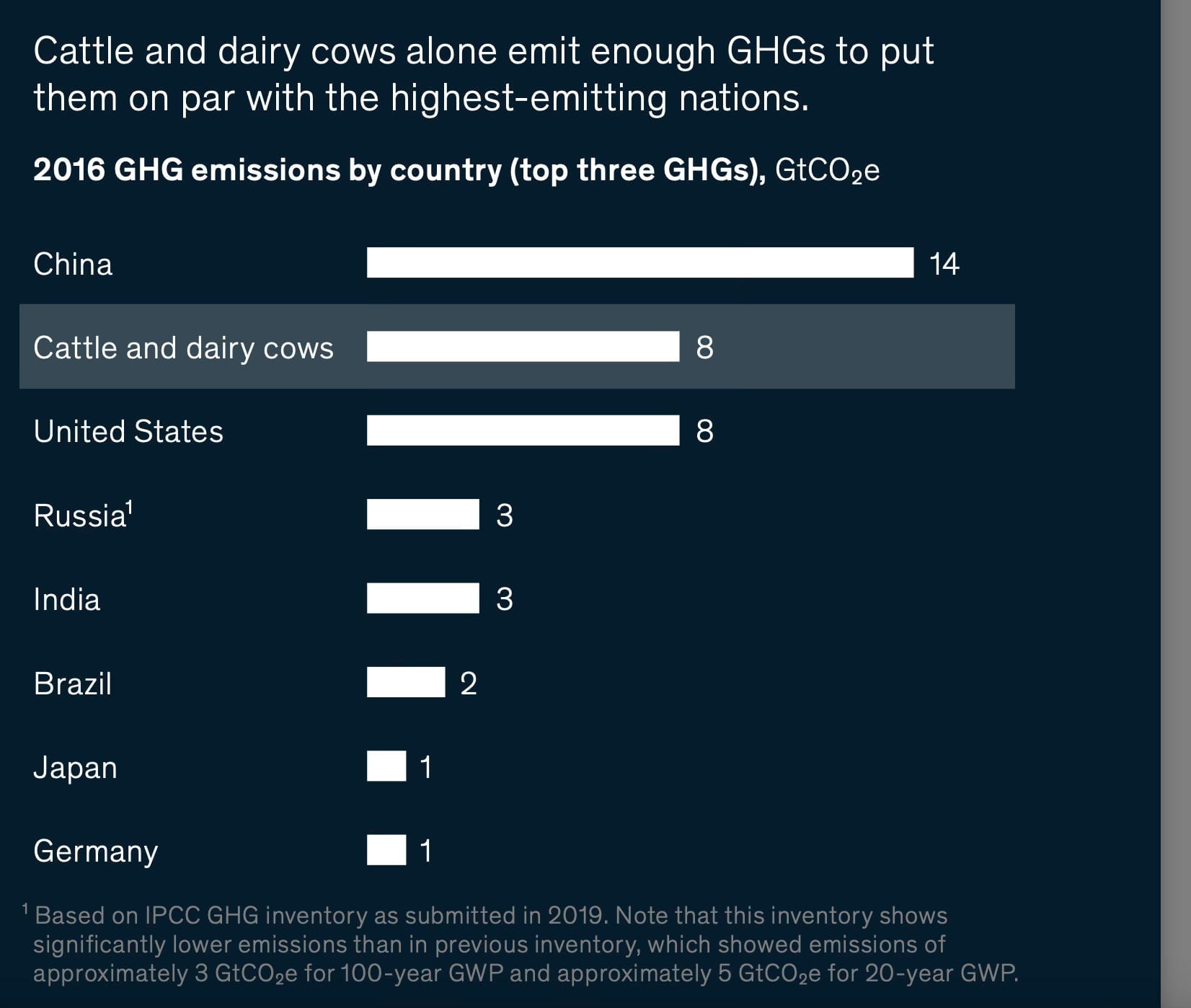This screenshot has height=1008, width=1191.
Task: Click the Cattle and dairy cows bar
Action: [x=523, y=346]
